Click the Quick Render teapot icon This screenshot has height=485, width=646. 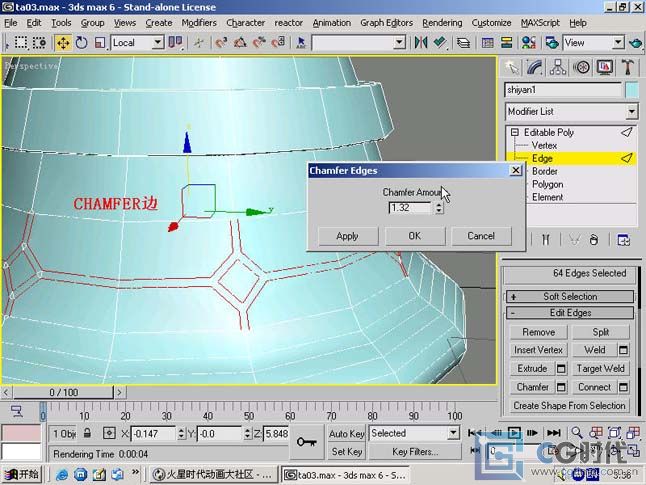click(x=636, y=43)
